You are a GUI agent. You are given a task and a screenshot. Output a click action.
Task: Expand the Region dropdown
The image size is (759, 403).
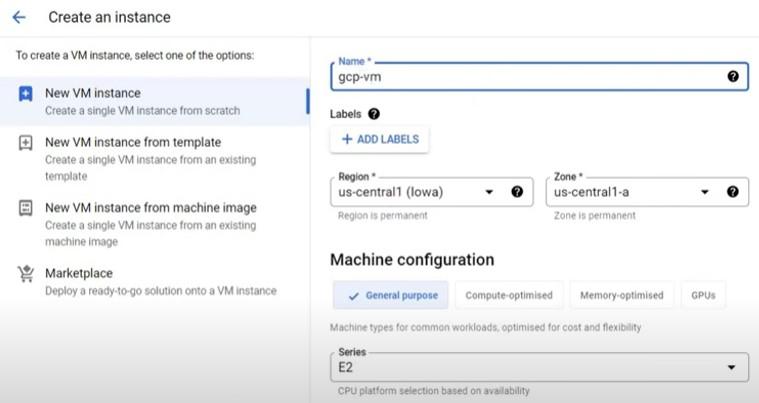pyautogui.click(x=490, y=192)
